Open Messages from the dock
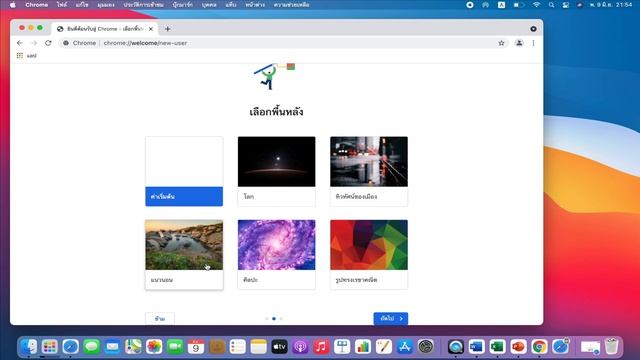 [x=91, y=347]
